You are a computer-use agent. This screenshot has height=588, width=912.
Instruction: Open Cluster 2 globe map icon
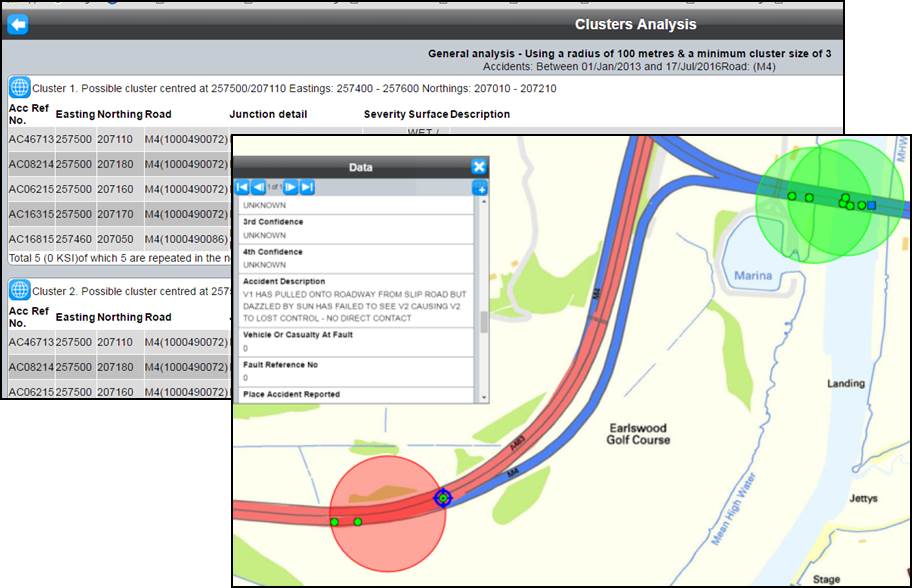coord(19,290)
